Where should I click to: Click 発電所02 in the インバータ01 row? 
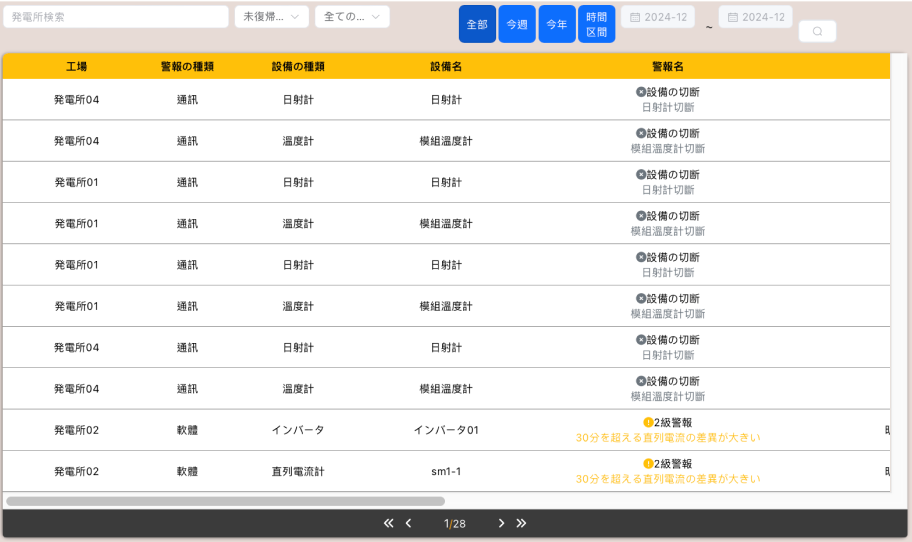point(76,430)
